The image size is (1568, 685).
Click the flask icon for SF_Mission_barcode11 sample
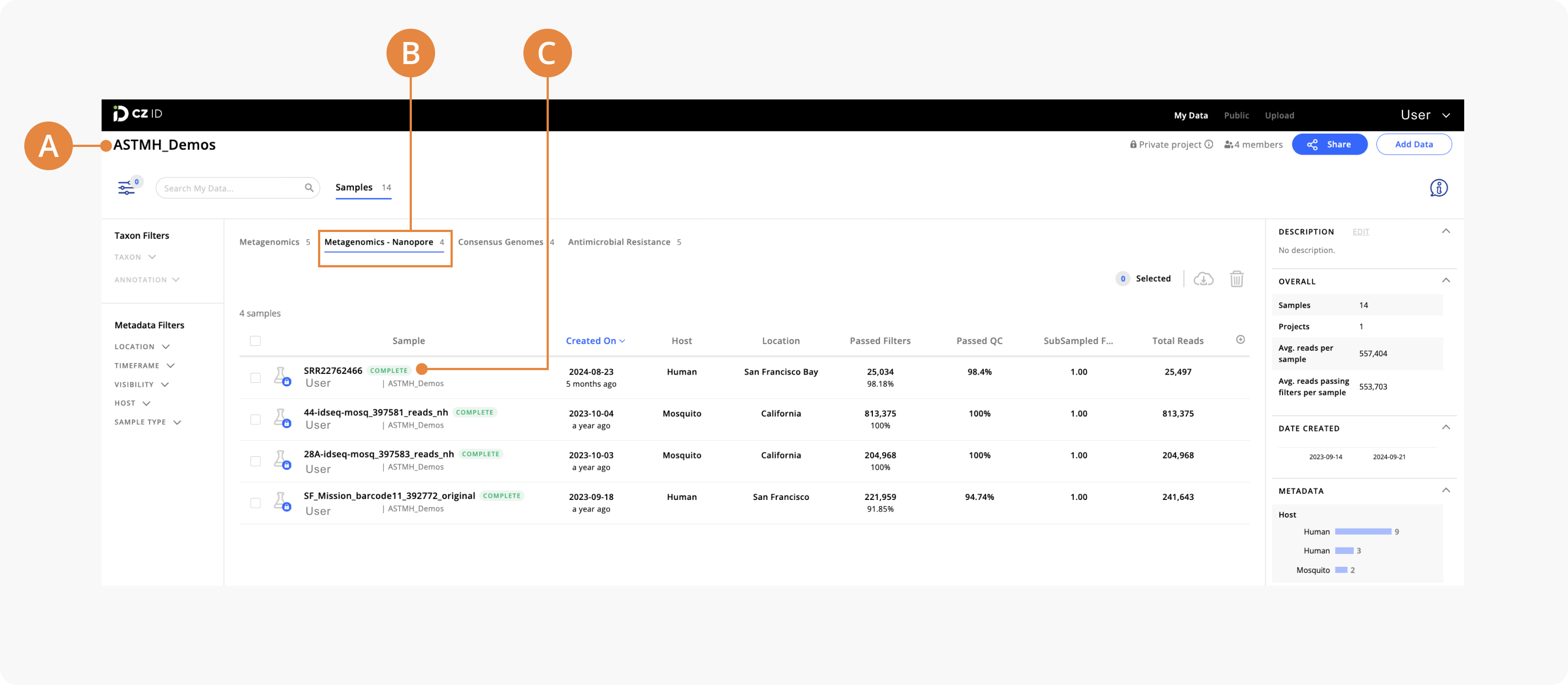tap(282, 502)
